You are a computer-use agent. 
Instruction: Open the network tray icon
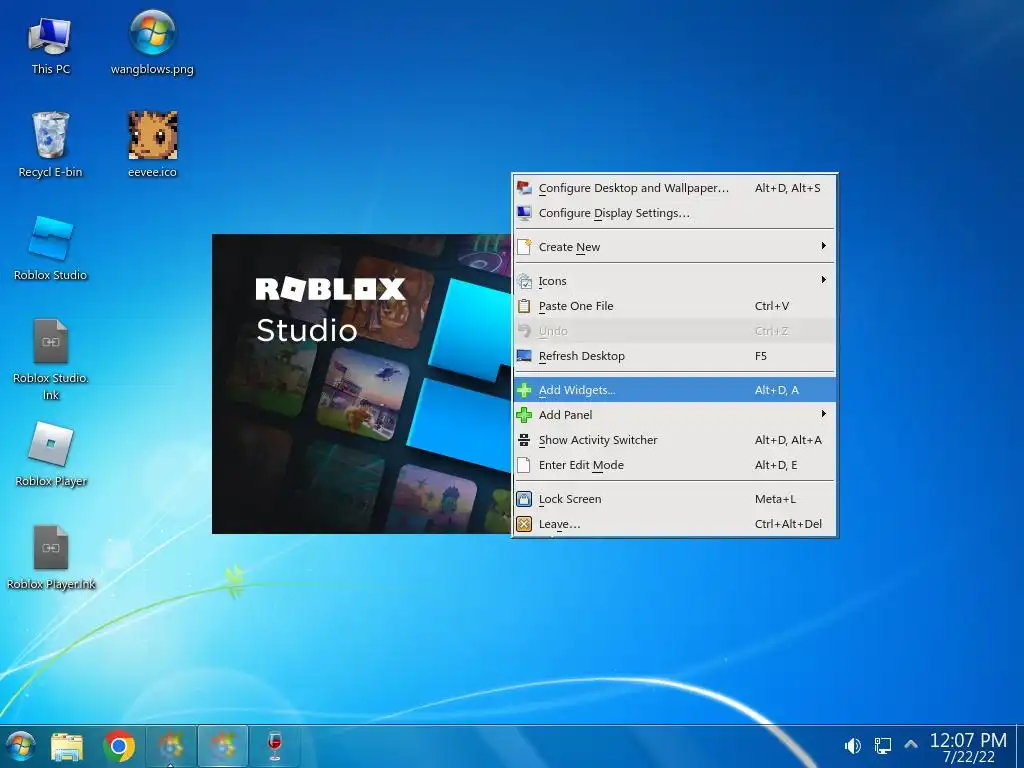883,745
